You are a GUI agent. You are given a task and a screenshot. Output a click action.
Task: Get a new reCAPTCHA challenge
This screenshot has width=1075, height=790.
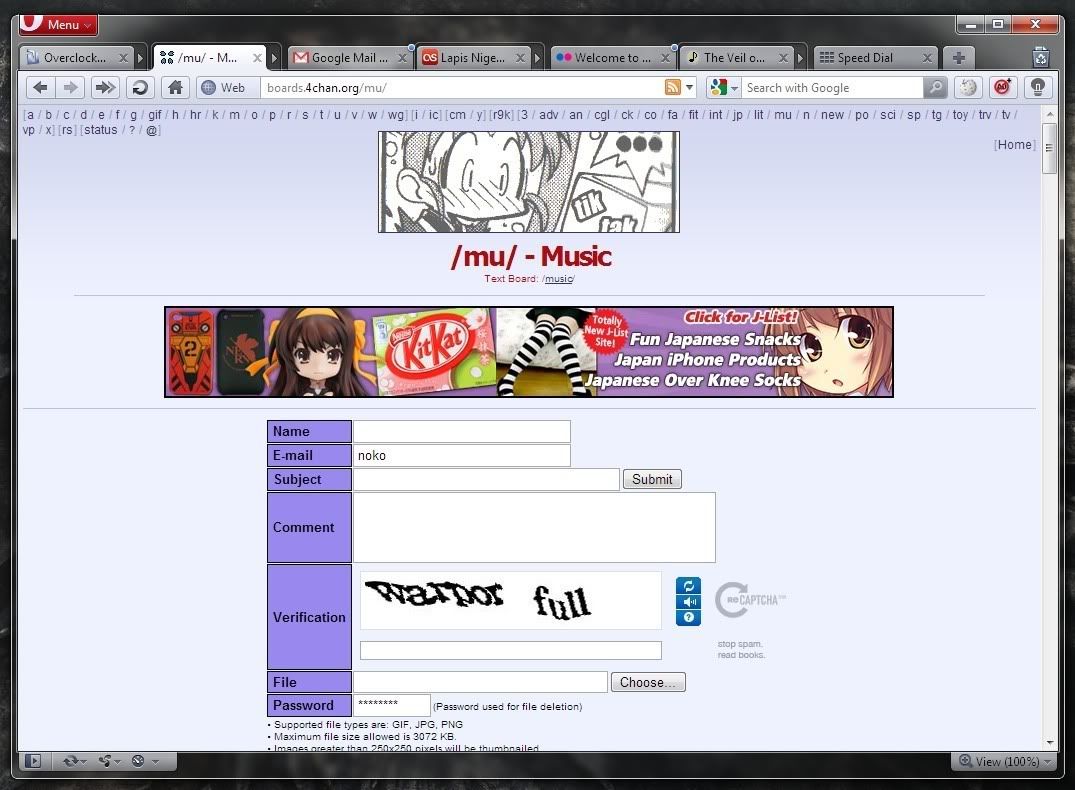click(688, 586)
